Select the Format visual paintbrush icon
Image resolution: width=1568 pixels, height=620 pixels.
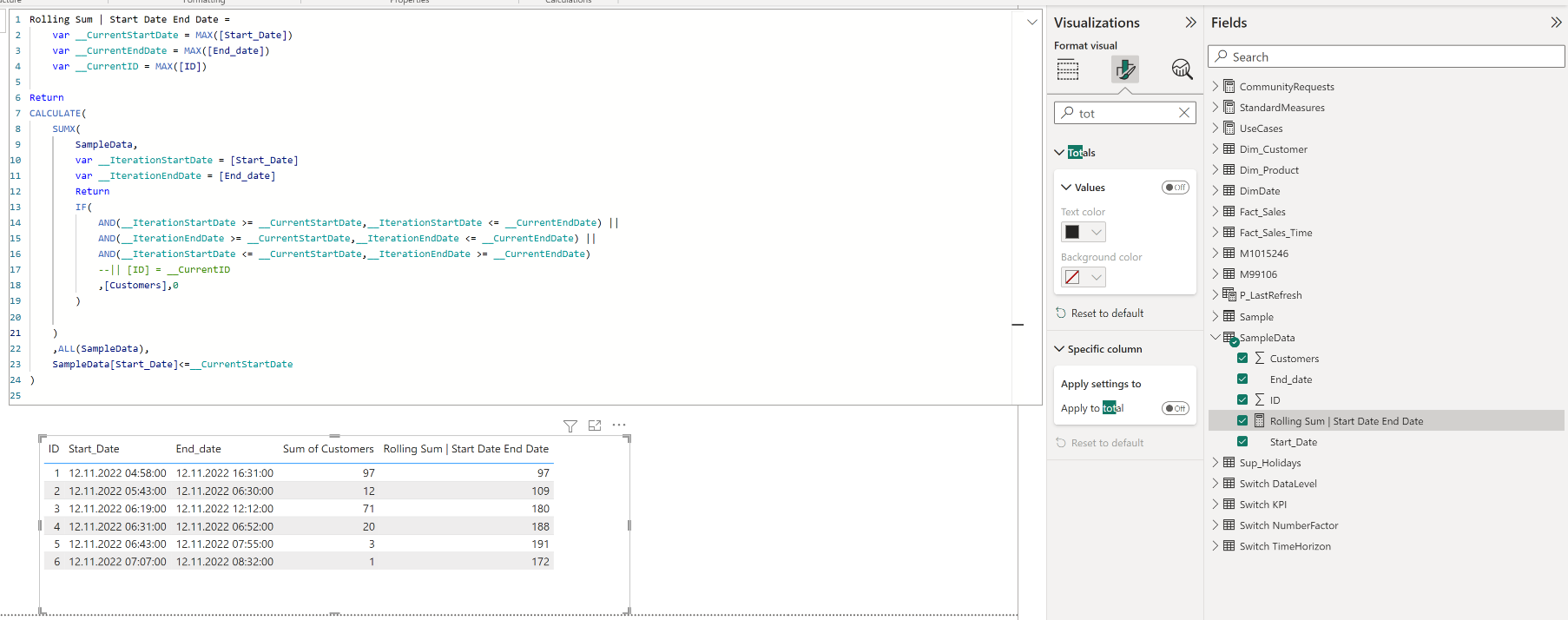coord(1125,69)
